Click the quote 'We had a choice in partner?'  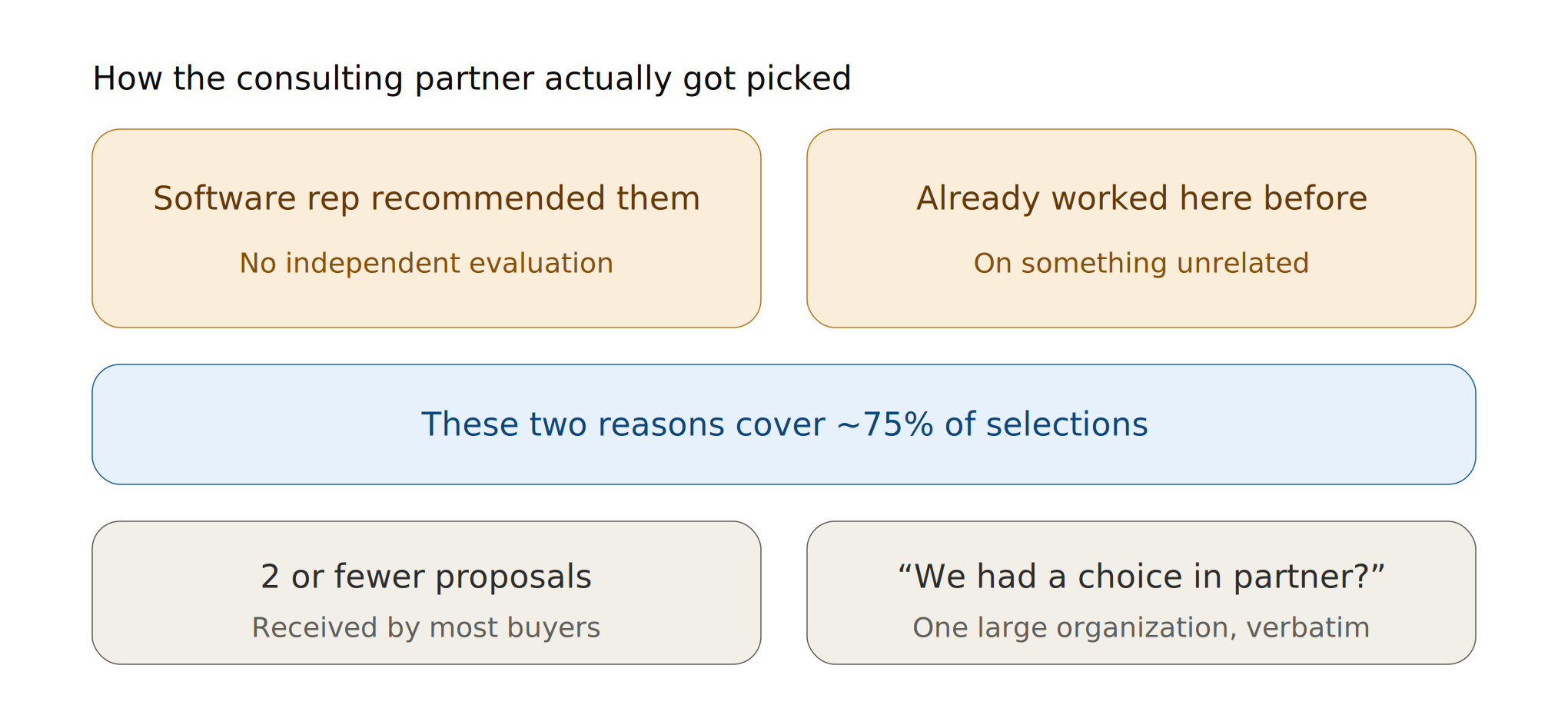coord(1141,577)
